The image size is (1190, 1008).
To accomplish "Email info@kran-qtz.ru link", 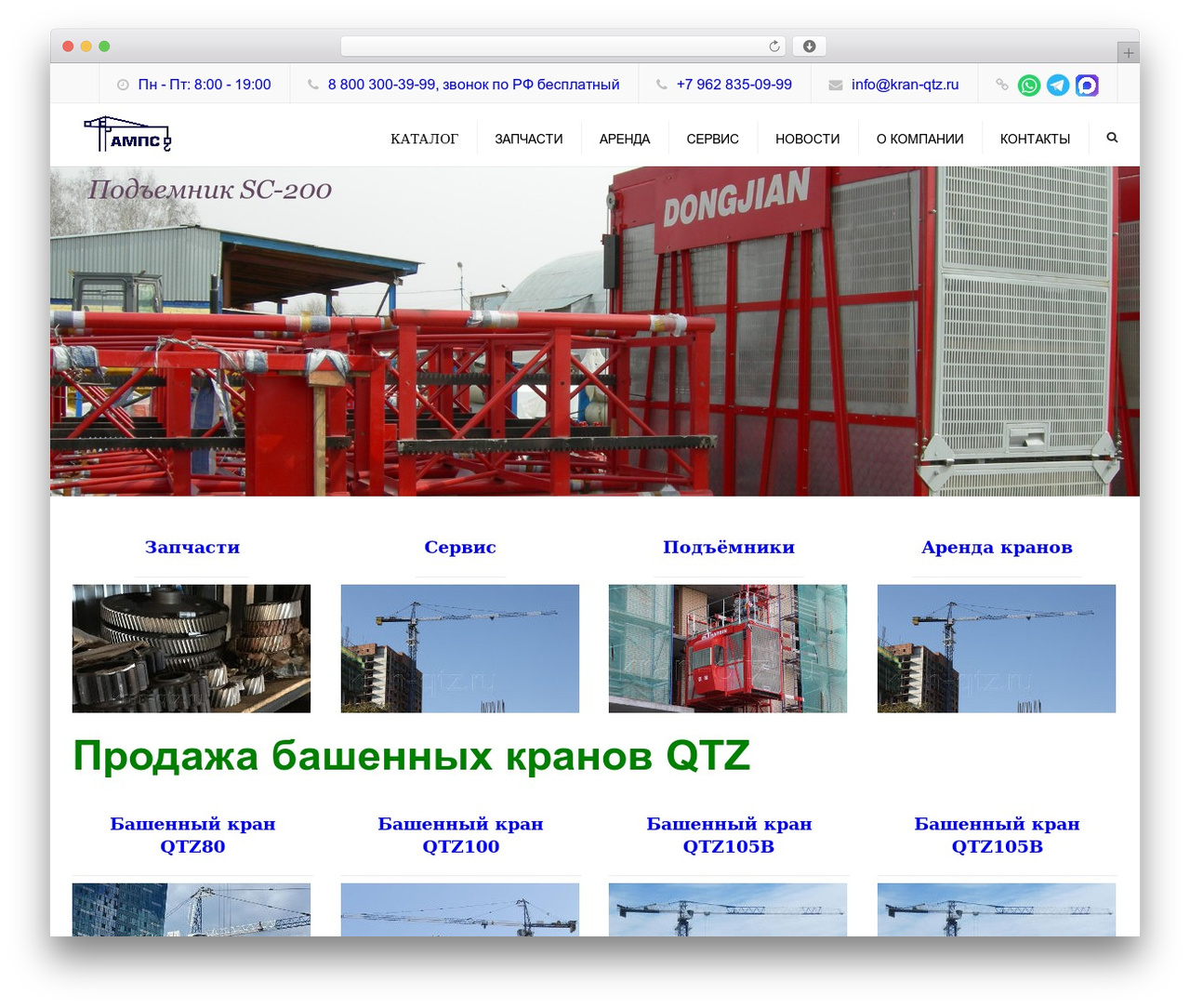I will pyautogui.click(x=905, y=85).
